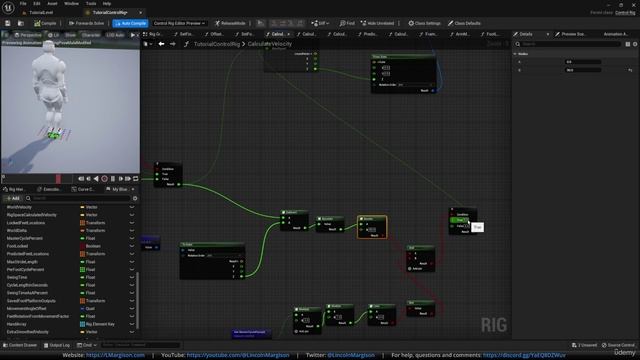
Task: Open the Help menu
Action: [x=107, y=4]
